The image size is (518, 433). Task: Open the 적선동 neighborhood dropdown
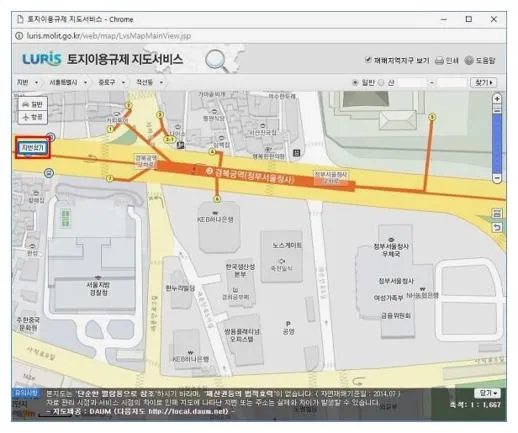(149, 82)
